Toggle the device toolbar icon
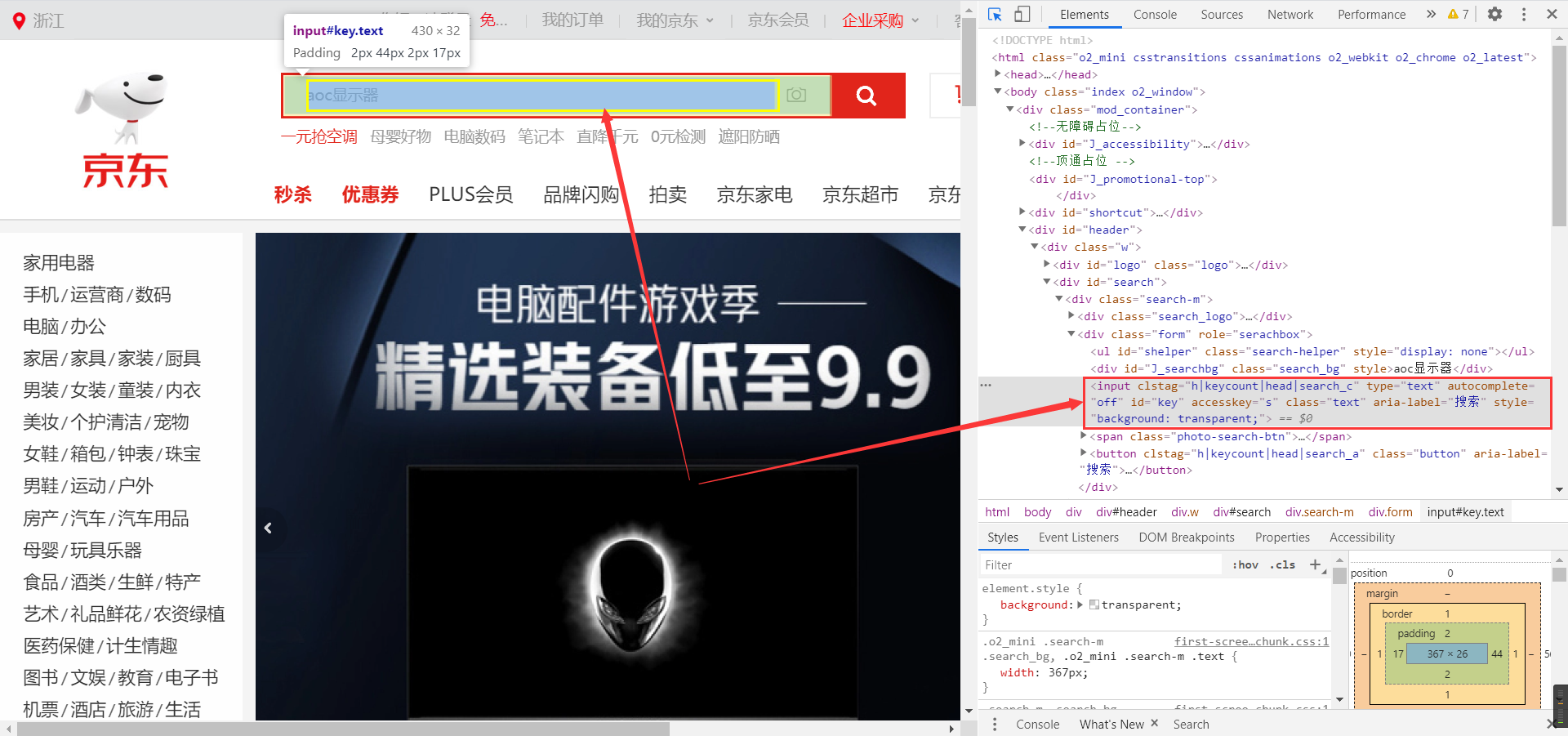 1022,14
